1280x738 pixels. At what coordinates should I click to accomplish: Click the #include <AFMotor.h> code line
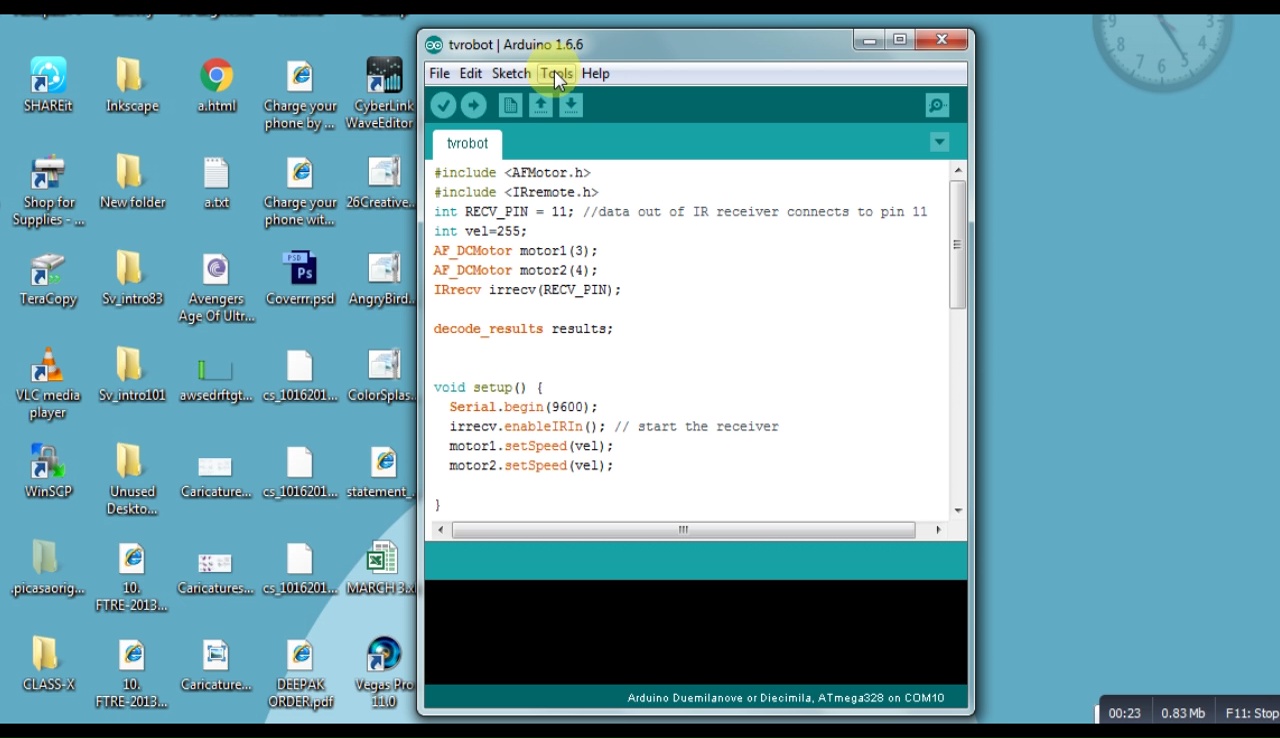tap(512, 173)
